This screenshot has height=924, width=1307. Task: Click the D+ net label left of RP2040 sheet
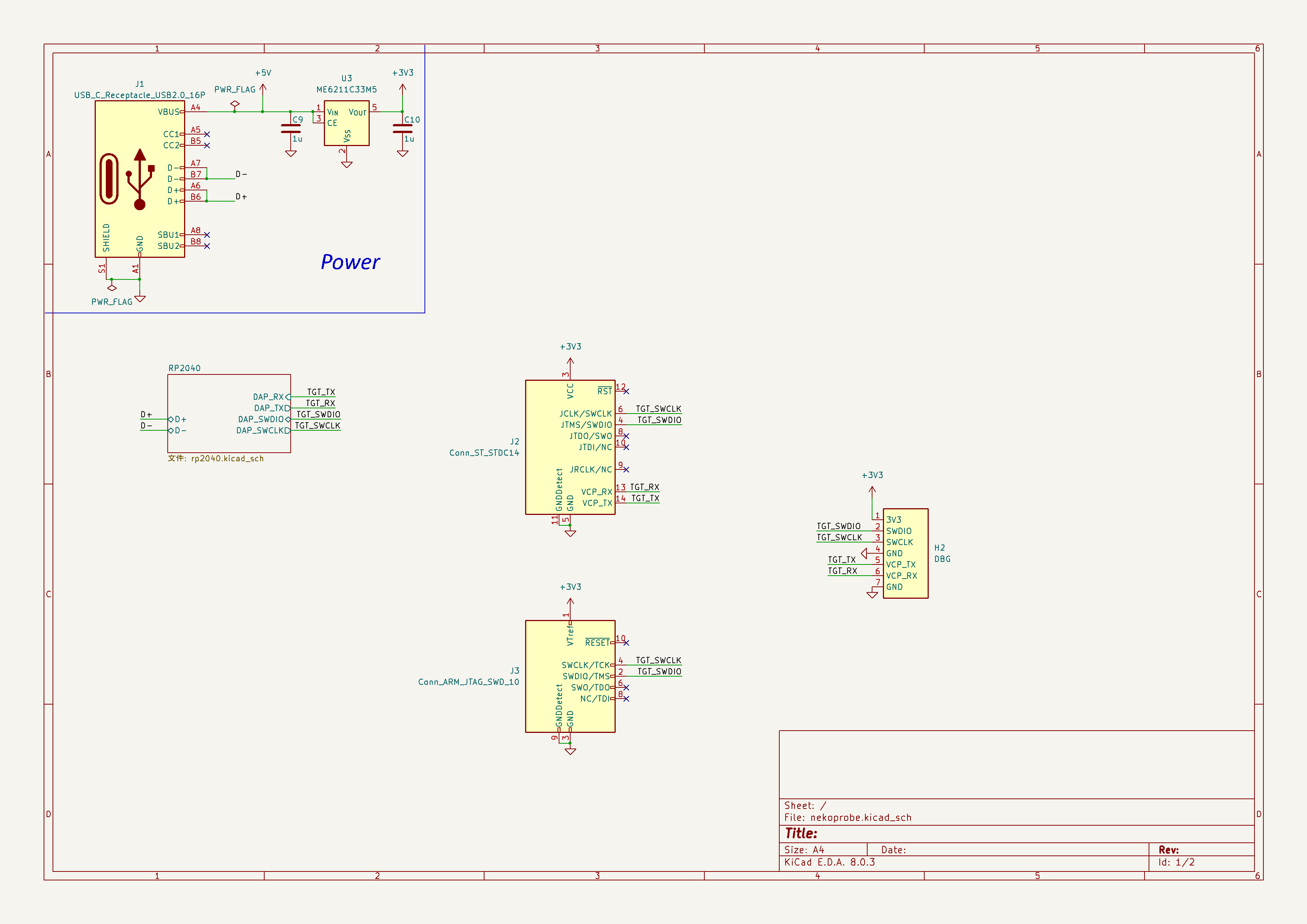pos(146,415)
